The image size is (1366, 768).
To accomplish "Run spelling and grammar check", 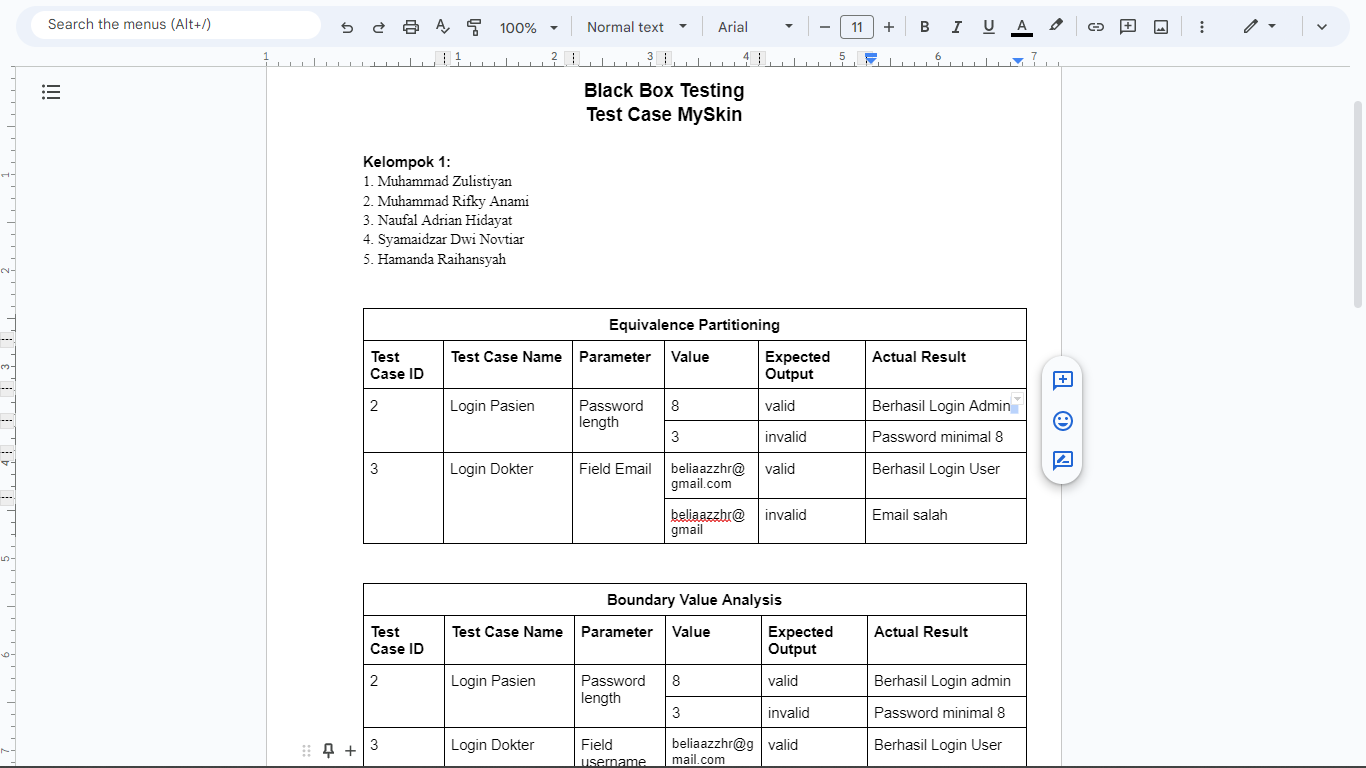I will [x=443, y=27].
